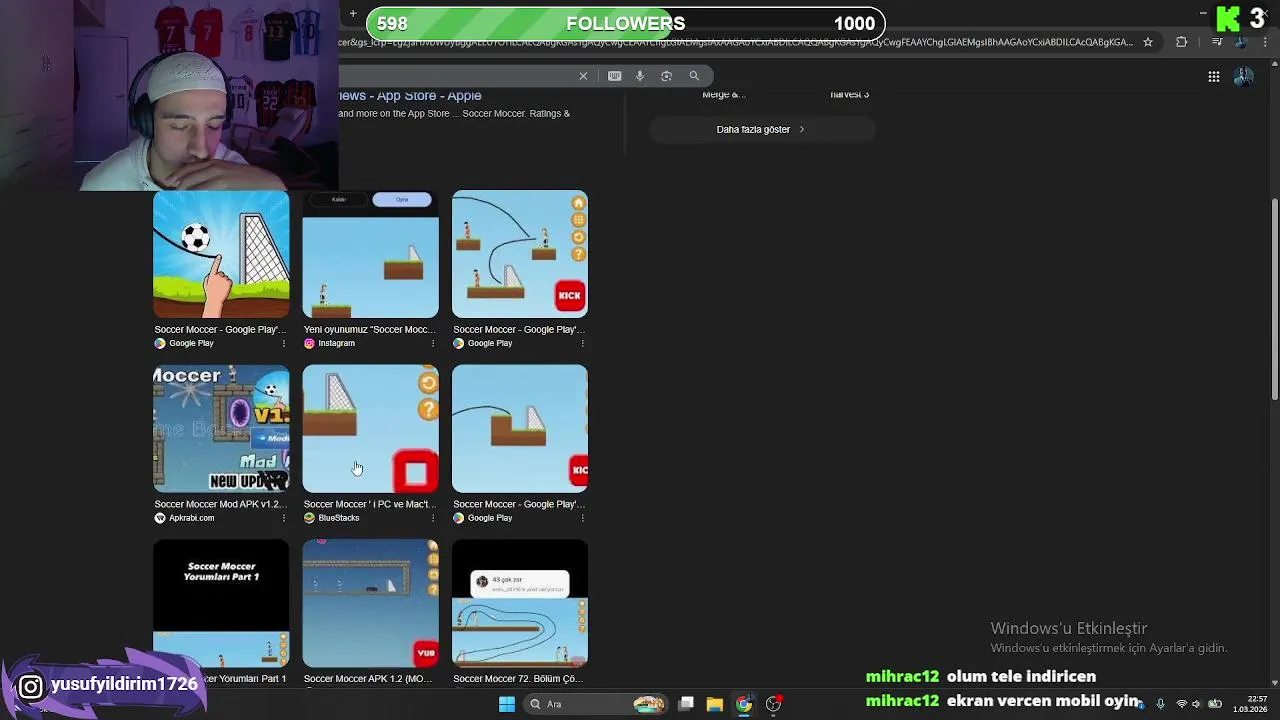
Task: Open thumbnail with red VUR button
Action: (x=370, y=603)
